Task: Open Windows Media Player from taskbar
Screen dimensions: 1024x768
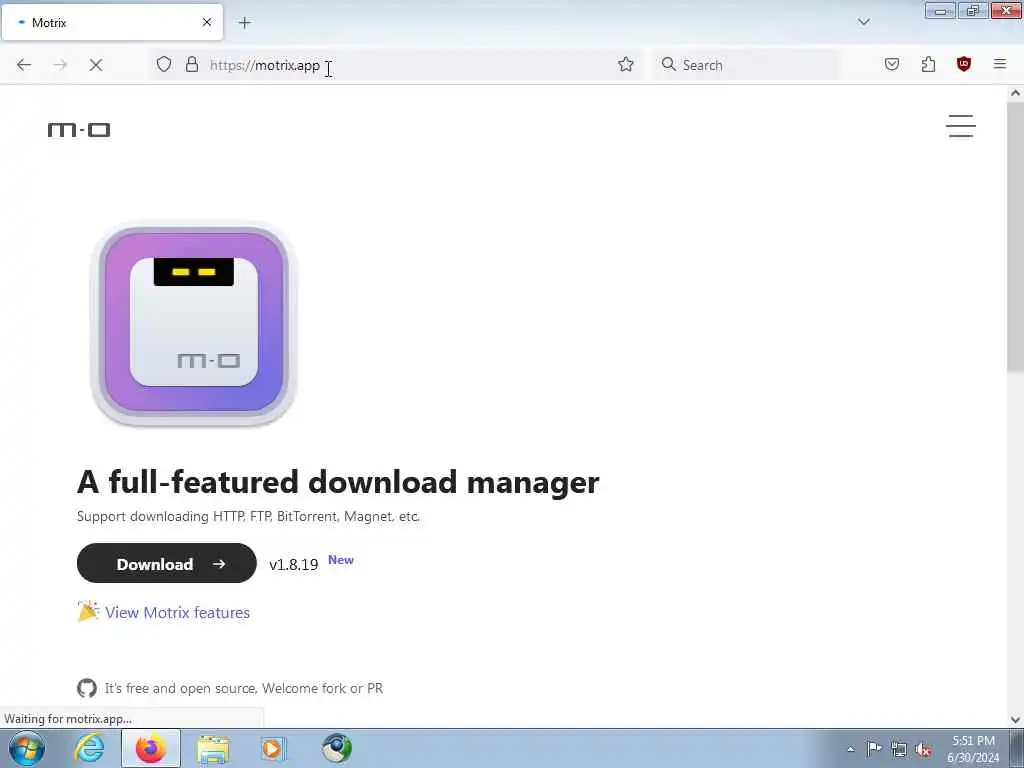Action: (274, 748)
